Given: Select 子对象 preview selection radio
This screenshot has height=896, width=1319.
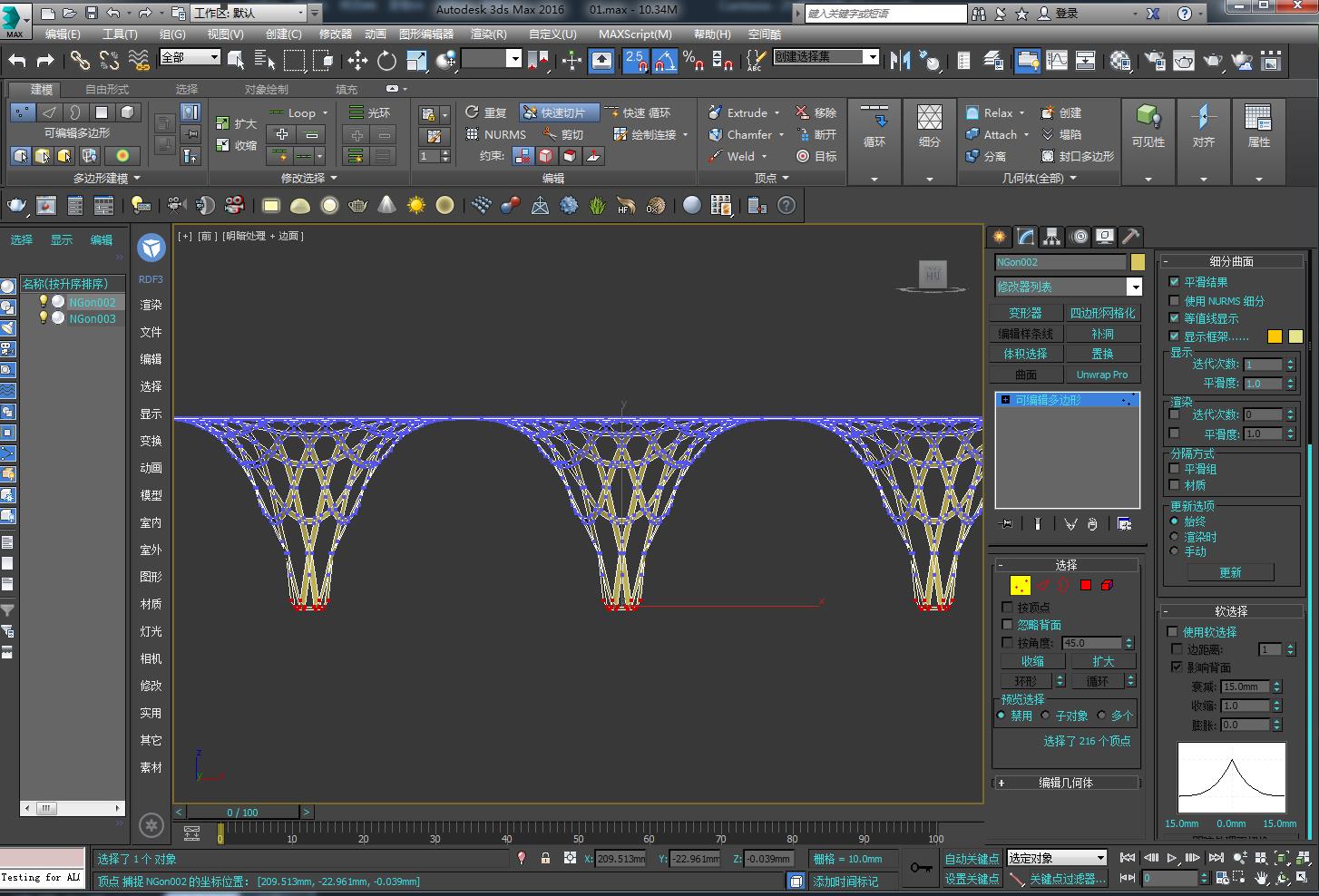Looking at the screenshot, I should [x=1046, y=716].
